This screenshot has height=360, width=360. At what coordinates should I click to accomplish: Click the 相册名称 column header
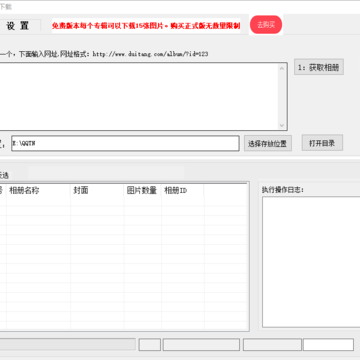coord(38,190)
